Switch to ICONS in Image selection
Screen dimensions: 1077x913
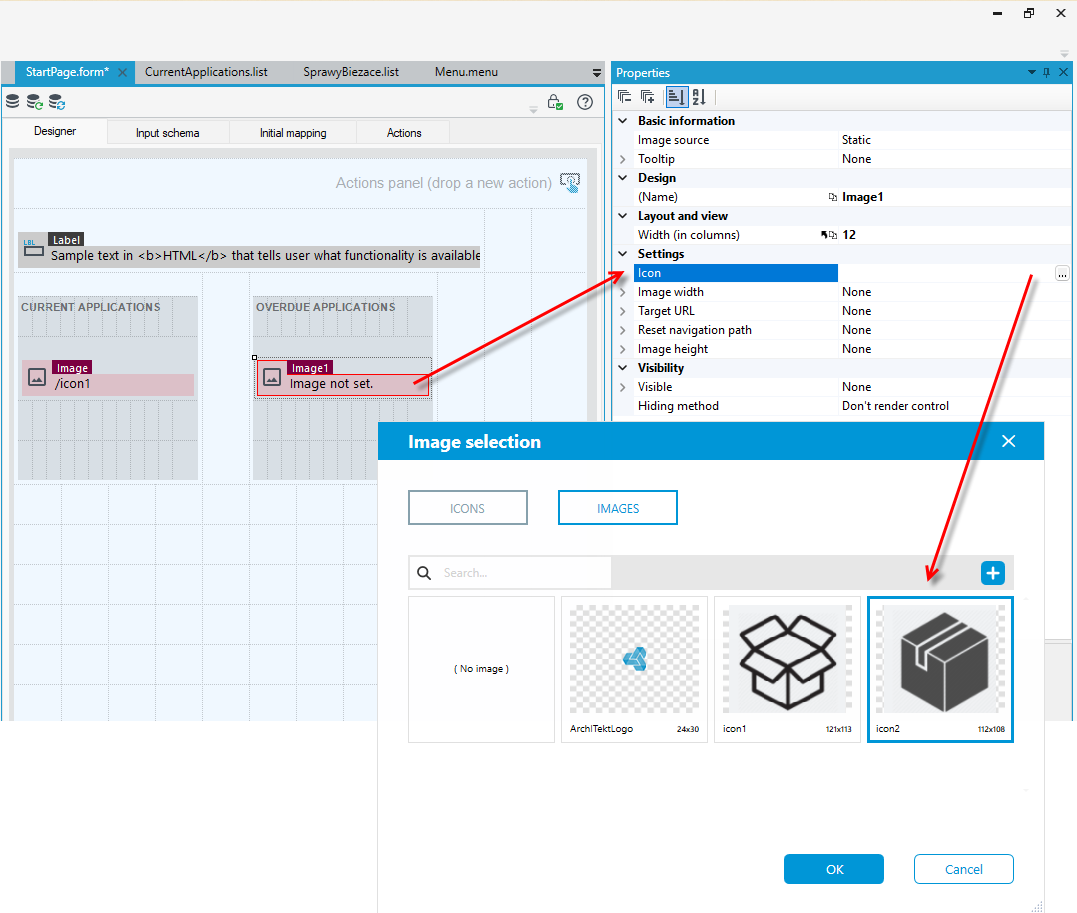(x=468, y=508)
